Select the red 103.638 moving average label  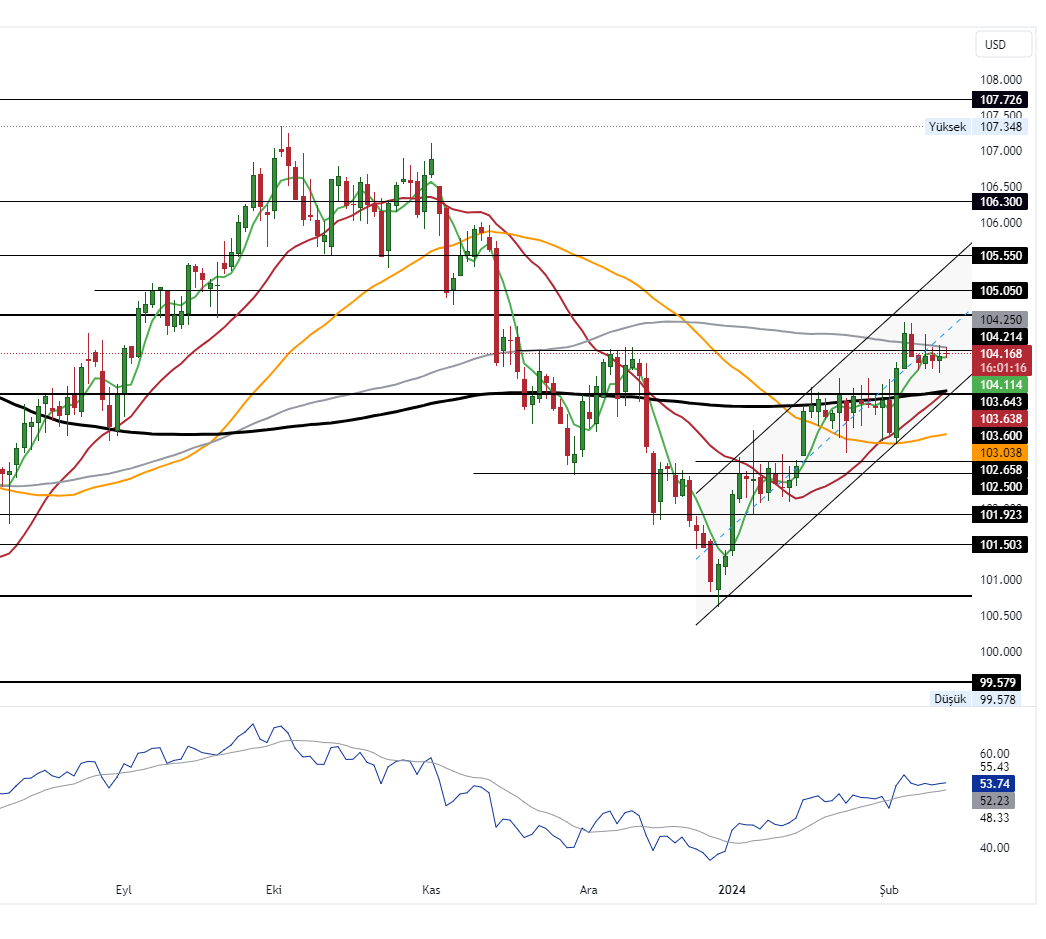point(1000,418)
